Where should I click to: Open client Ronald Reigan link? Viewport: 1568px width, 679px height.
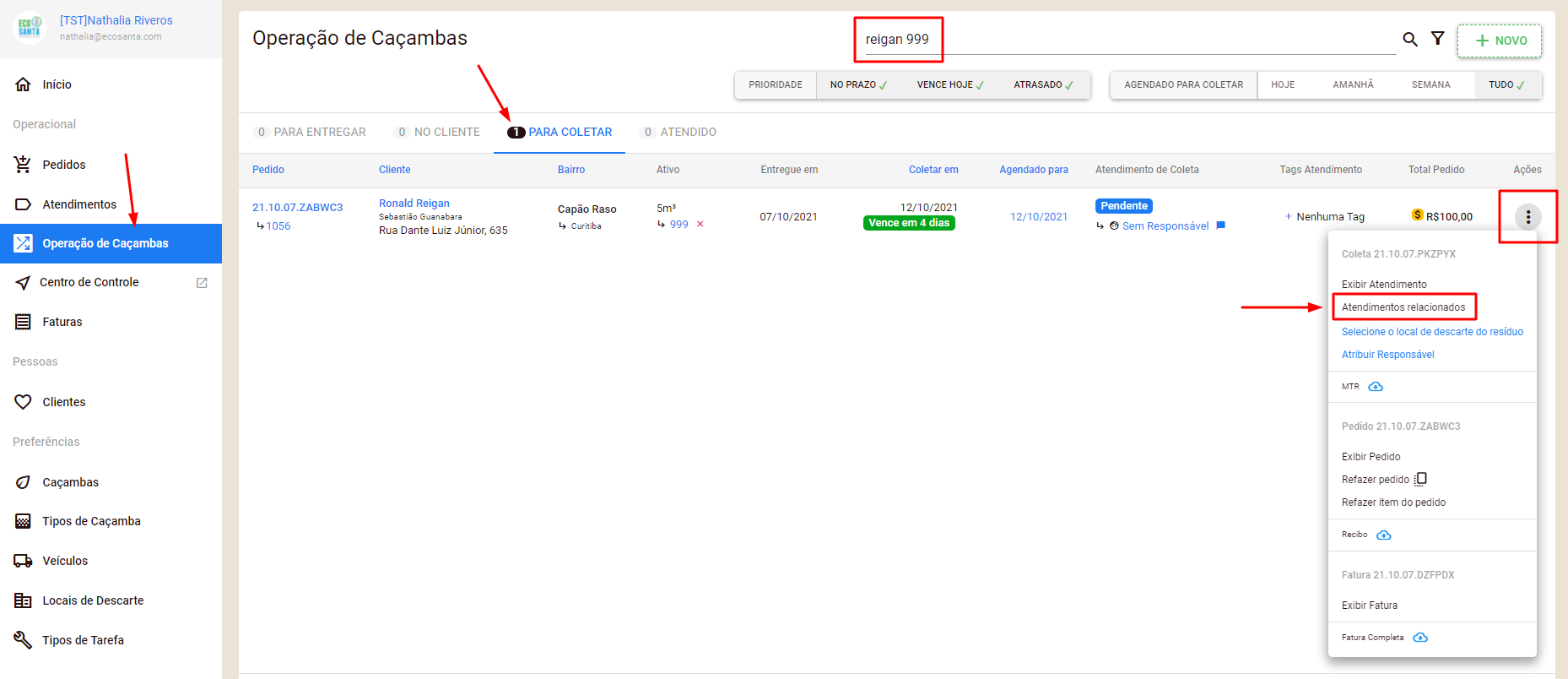point(414,204)
